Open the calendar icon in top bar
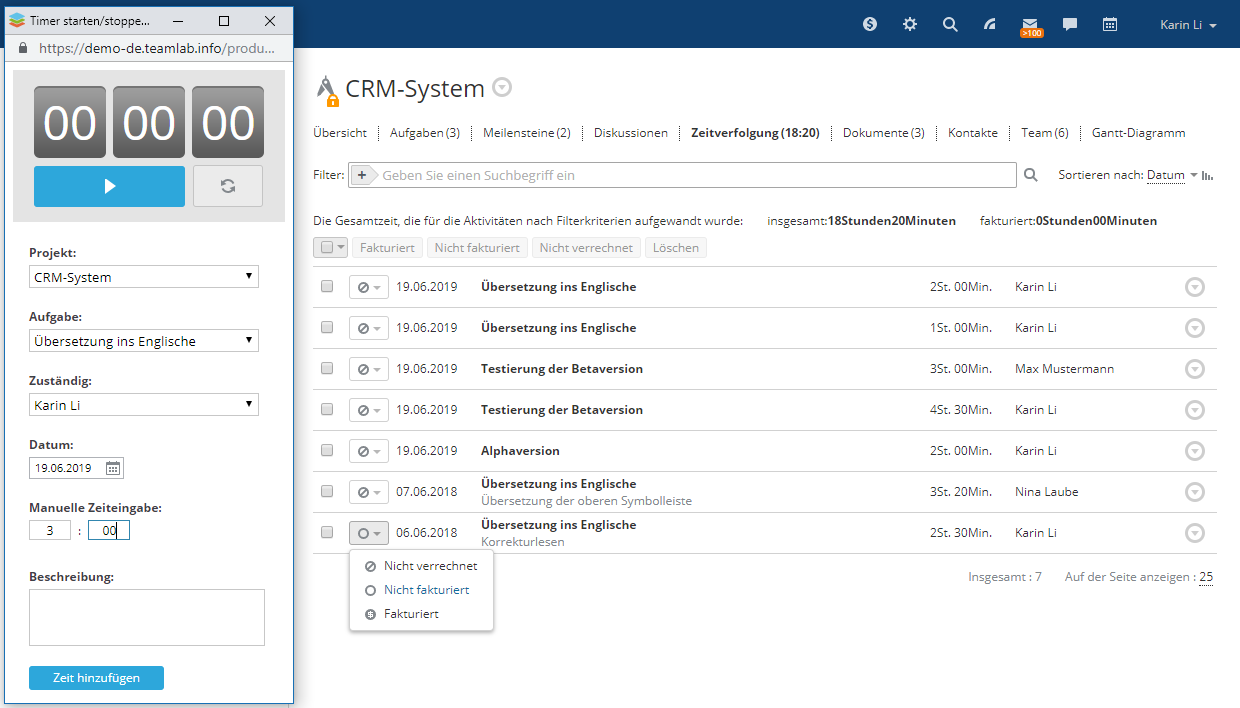The height and width of the screenshot is (708, 1240). 1109,24
